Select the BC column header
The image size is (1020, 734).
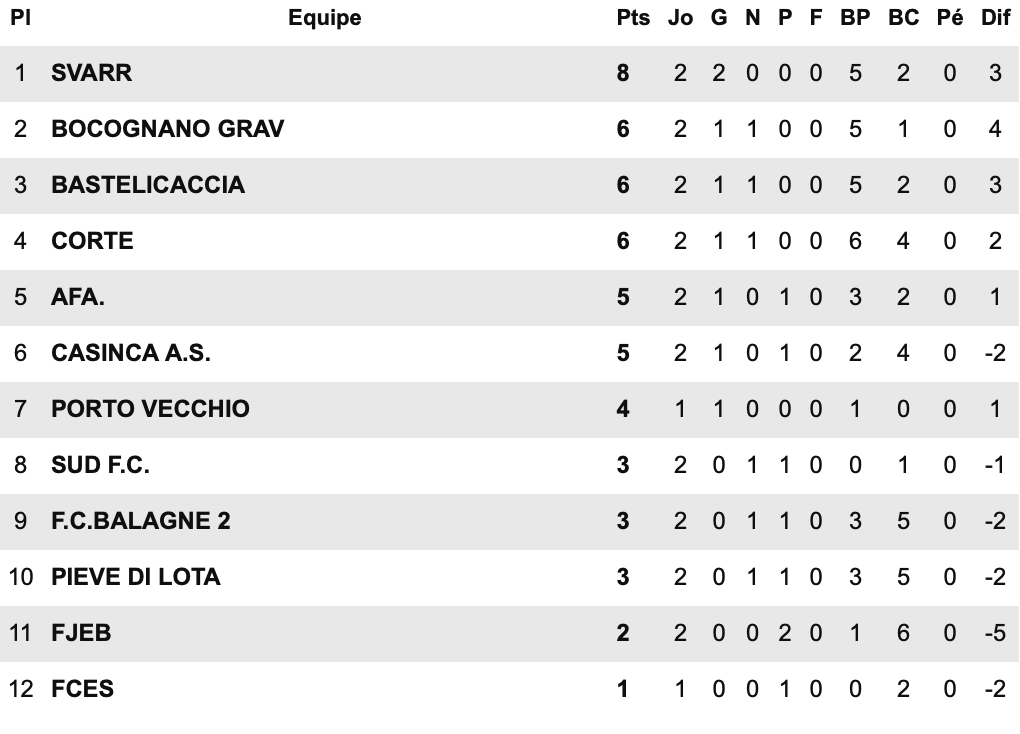903,18
